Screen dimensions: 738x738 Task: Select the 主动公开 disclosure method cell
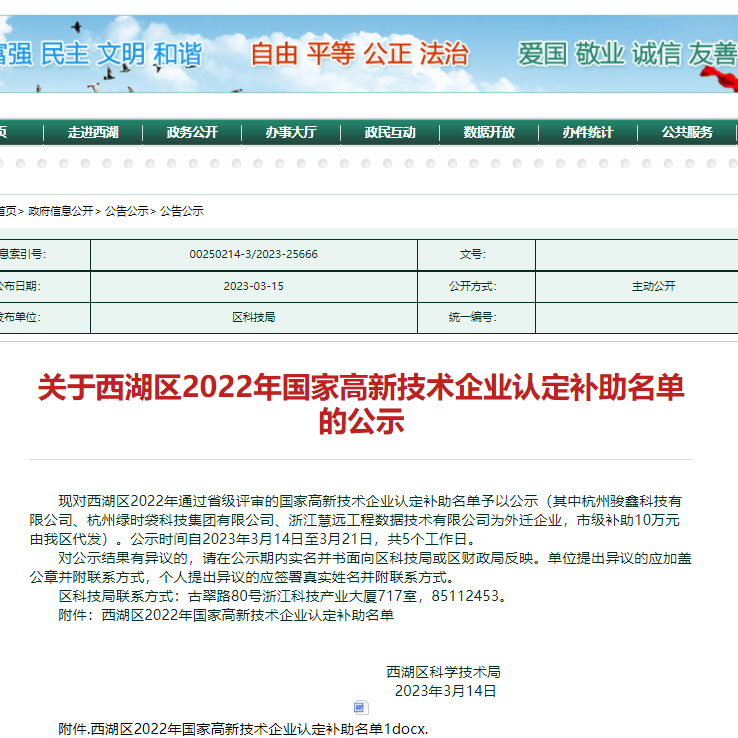coord(653,286)
